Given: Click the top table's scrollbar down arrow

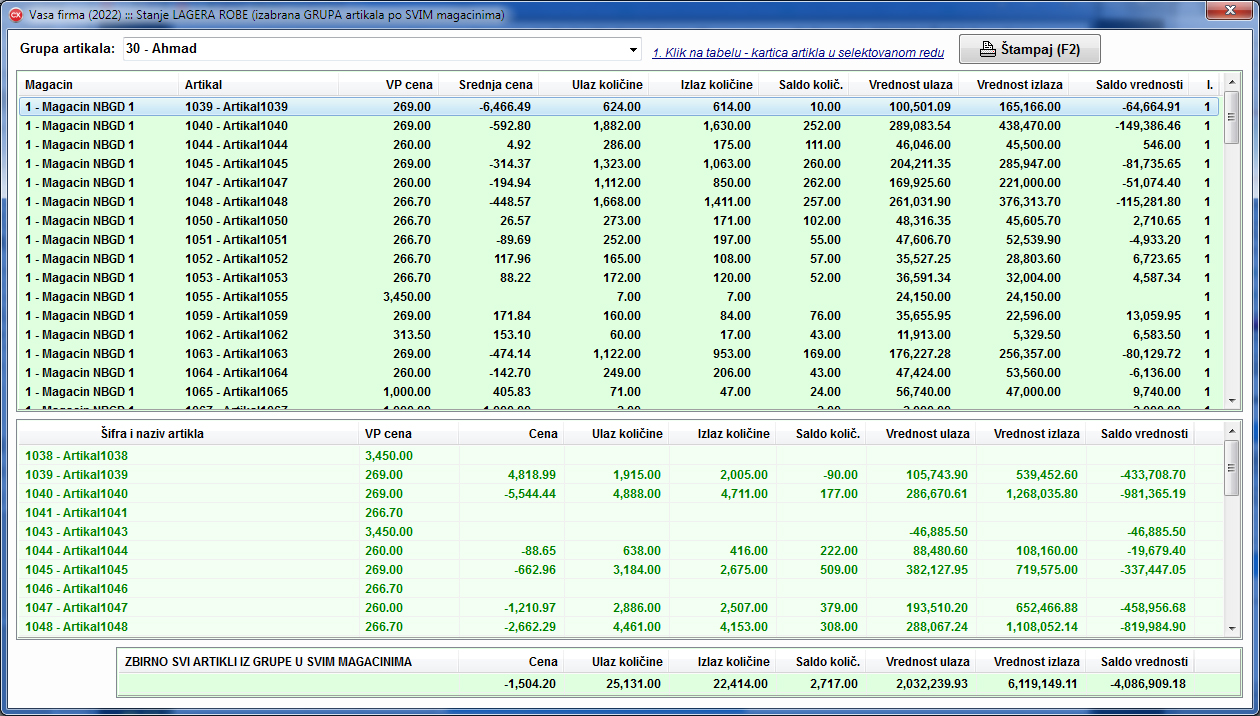Looking at the screenshot, I should [1232, 401].
